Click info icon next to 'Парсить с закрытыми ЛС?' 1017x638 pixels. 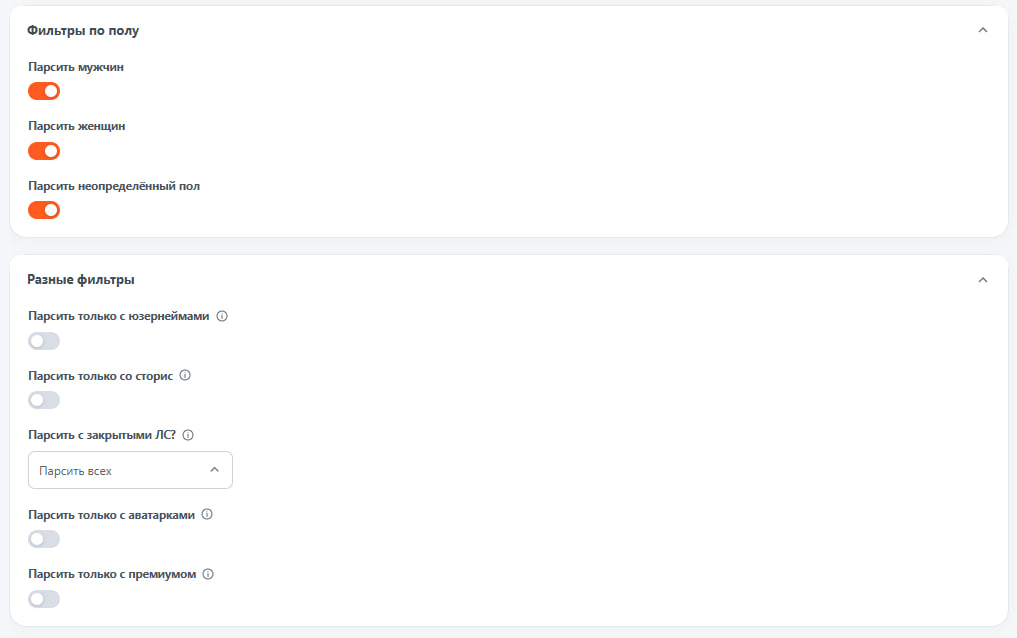click(188, 435)
